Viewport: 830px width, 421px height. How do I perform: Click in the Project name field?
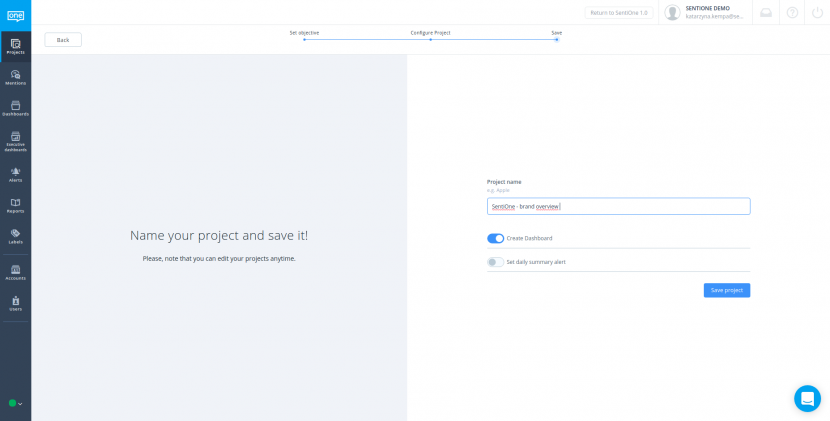(x=618, y=206)
